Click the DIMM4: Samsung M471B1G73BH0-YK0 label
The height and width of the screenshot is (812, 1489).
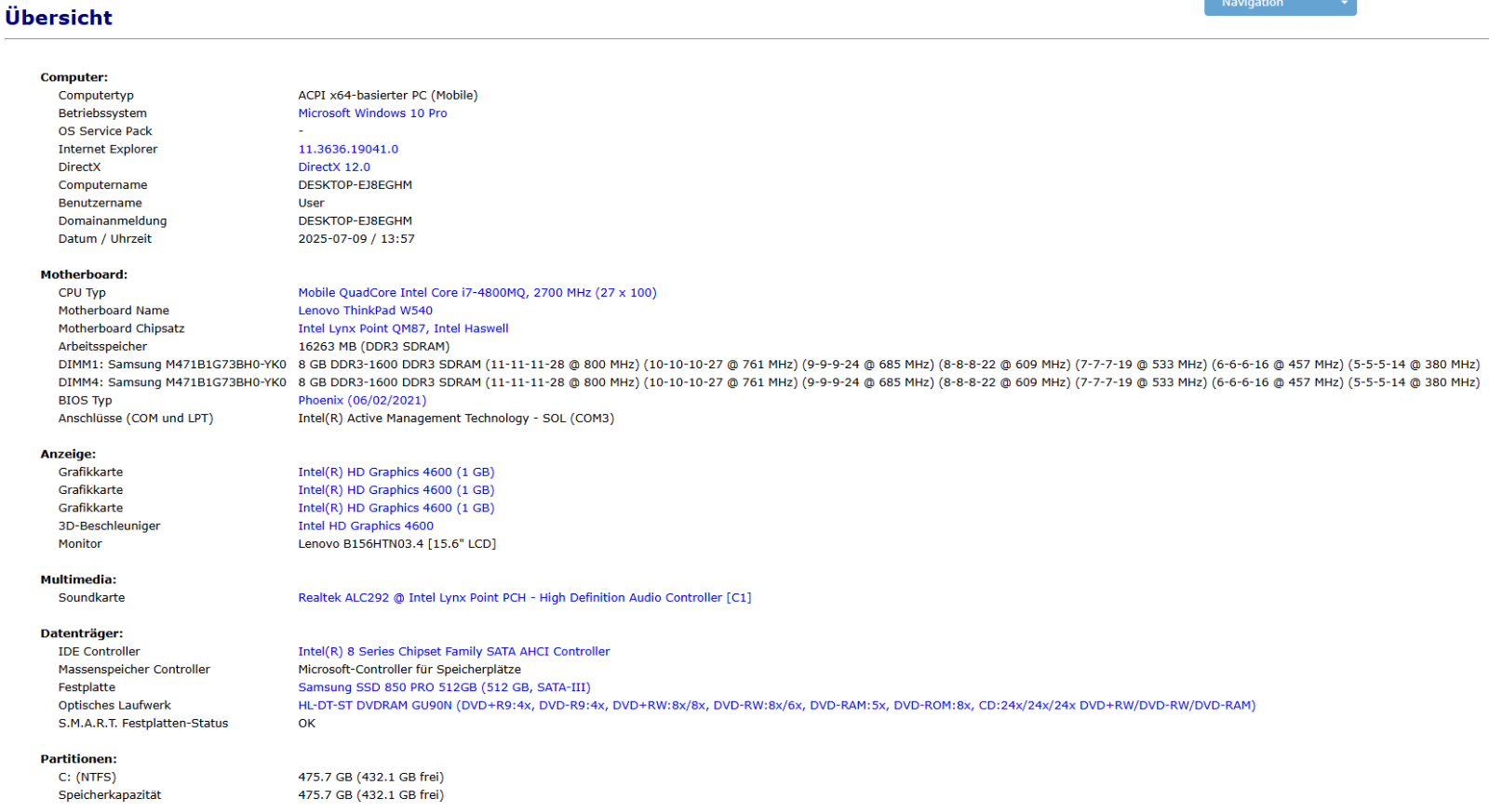pyautogui.click(x=172, y=382)
